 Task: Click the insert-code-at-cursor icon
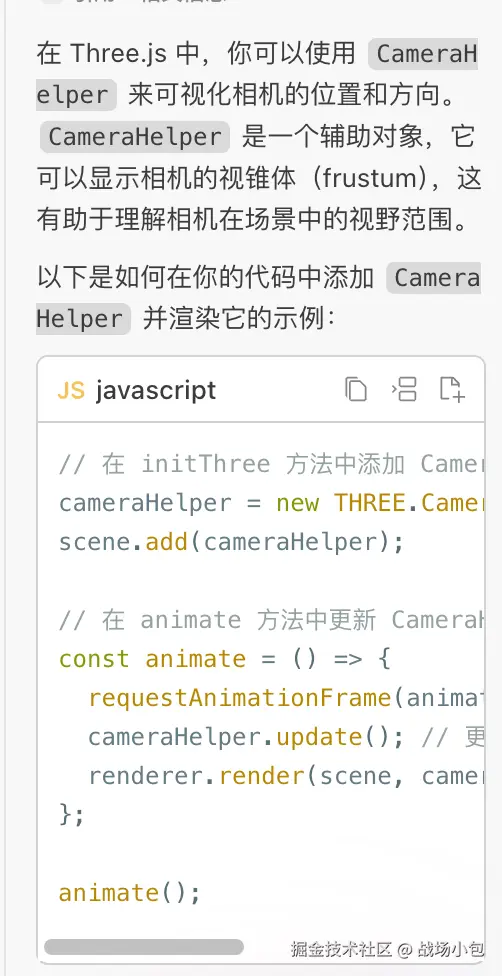point(404,389)
